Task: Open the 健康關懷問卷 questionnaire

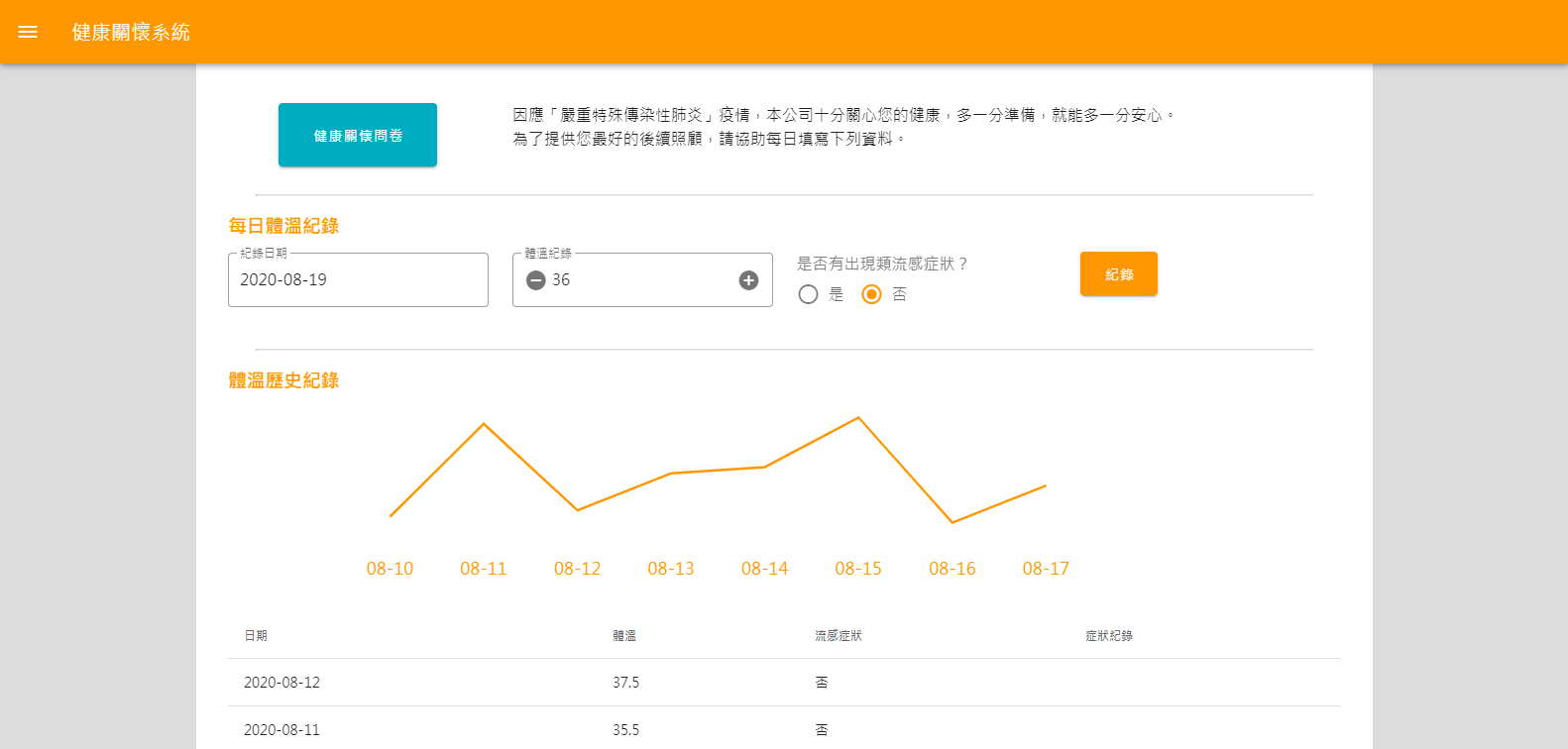Action: tap(357, 135)
